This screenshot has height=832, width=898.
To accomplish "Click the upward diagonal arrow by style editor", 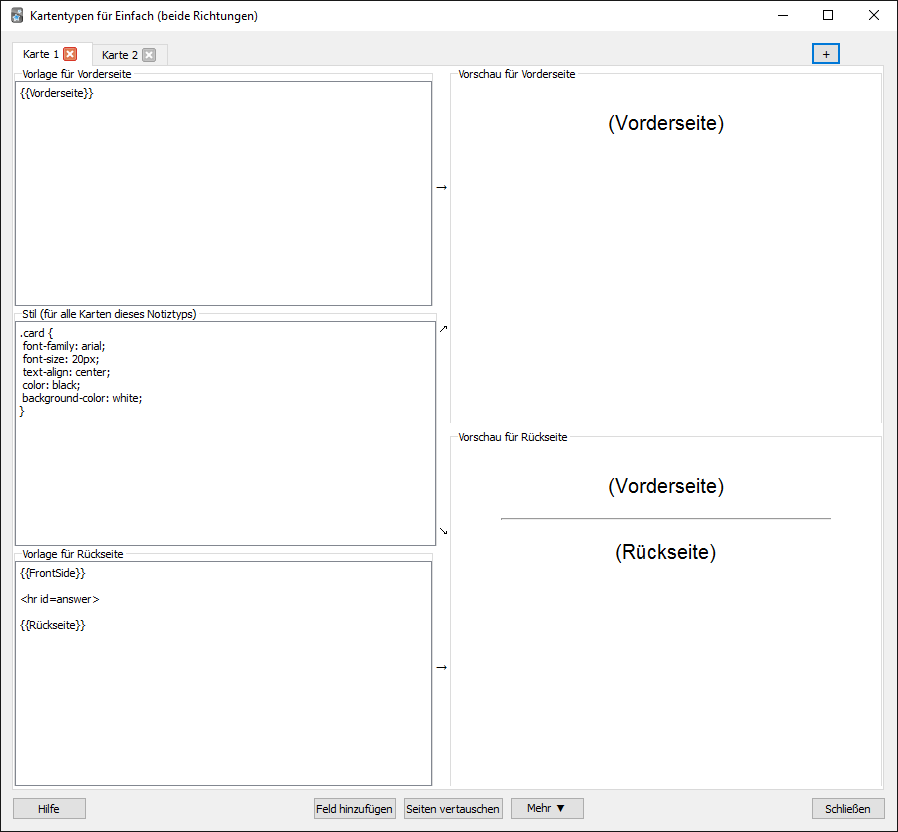I will pos(443,329).
